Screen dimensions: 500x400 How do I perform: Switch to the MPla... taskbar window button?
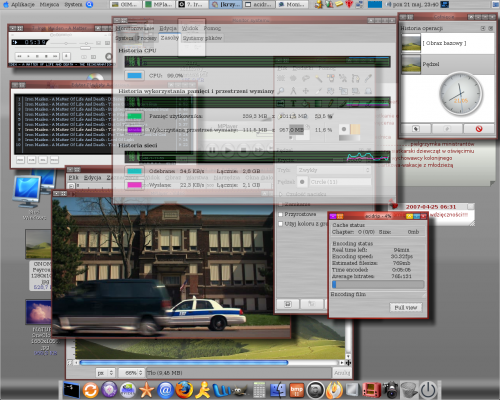[159, 5]
